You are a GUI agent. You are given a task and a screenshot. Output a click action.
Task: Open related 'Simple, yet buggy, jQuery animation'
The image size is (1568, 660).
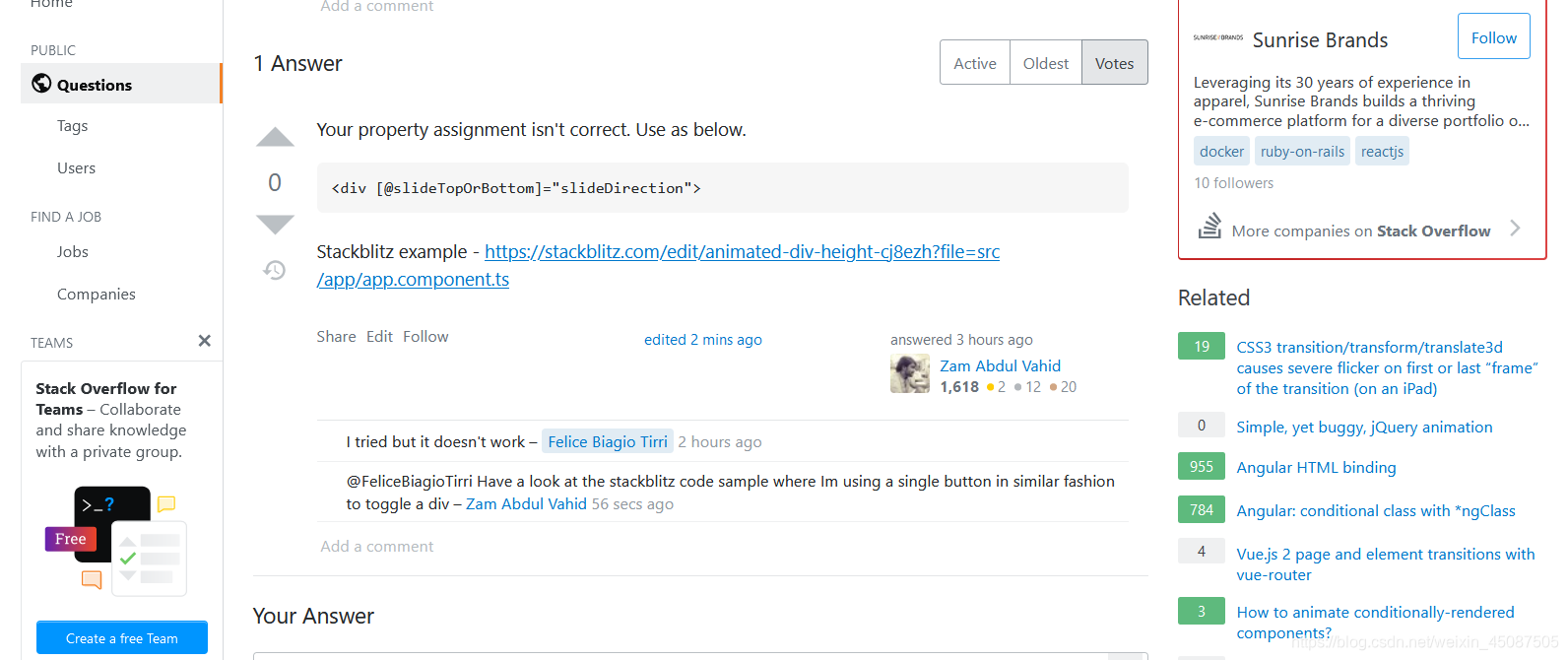(1364, 428)
